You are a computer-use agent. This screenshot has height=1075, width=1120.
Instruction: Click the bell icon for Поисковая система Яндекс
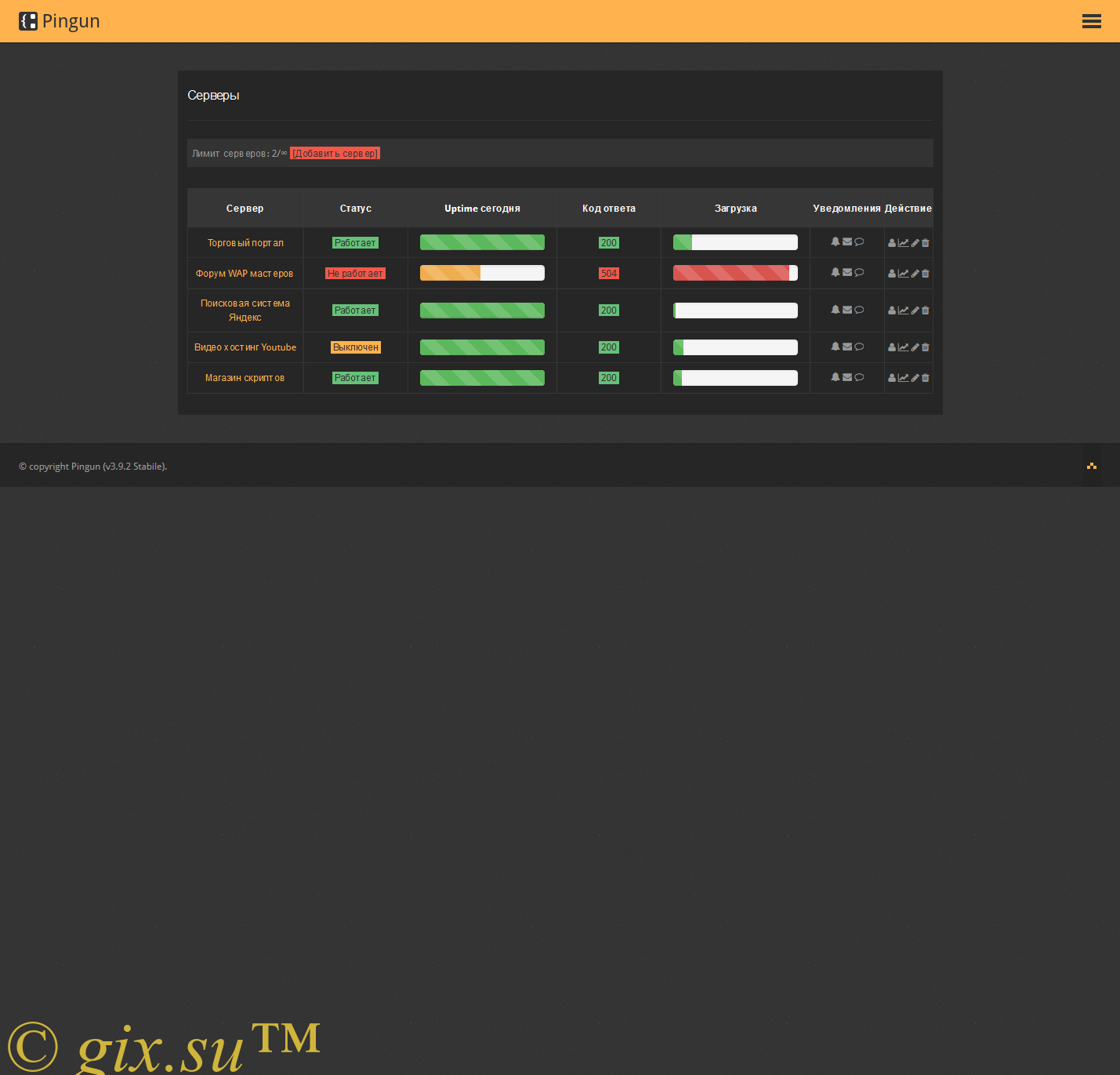click(835, 309)
